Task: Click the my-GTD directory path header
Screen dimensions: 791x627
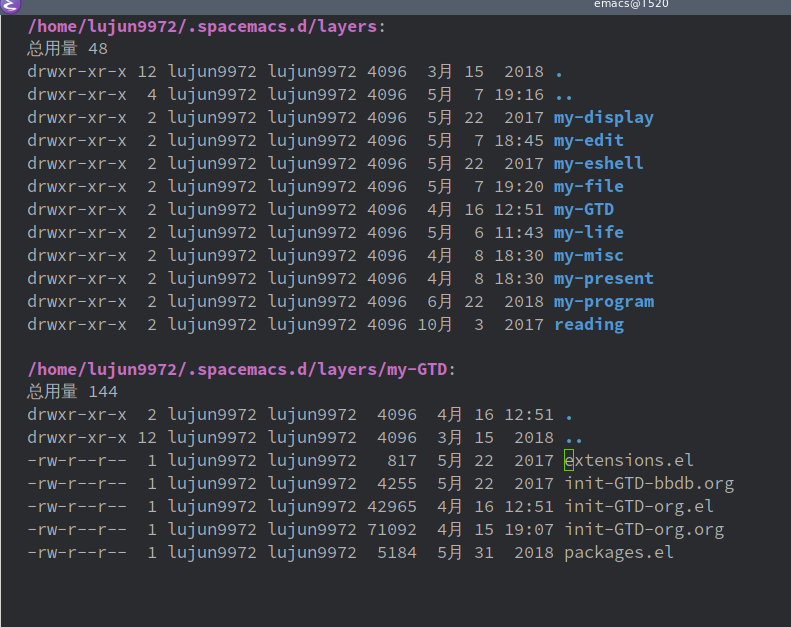Action: click(240, 370)
